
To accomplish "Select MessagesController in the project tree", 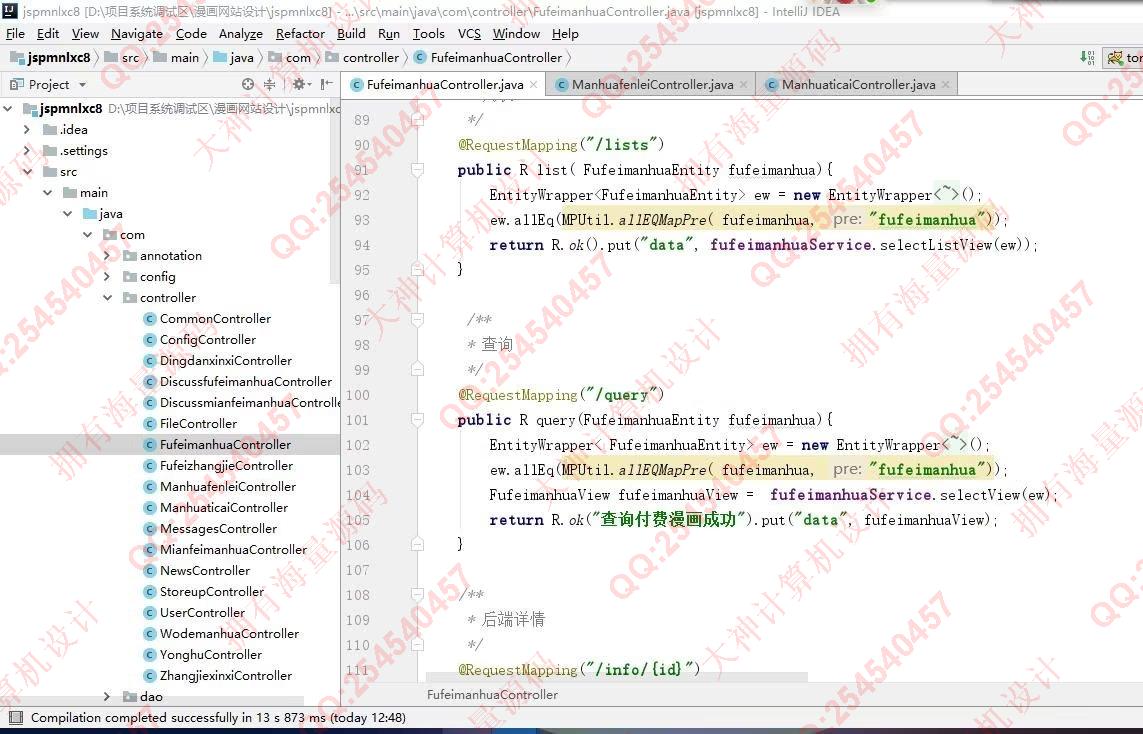I will tap(219, 528).
